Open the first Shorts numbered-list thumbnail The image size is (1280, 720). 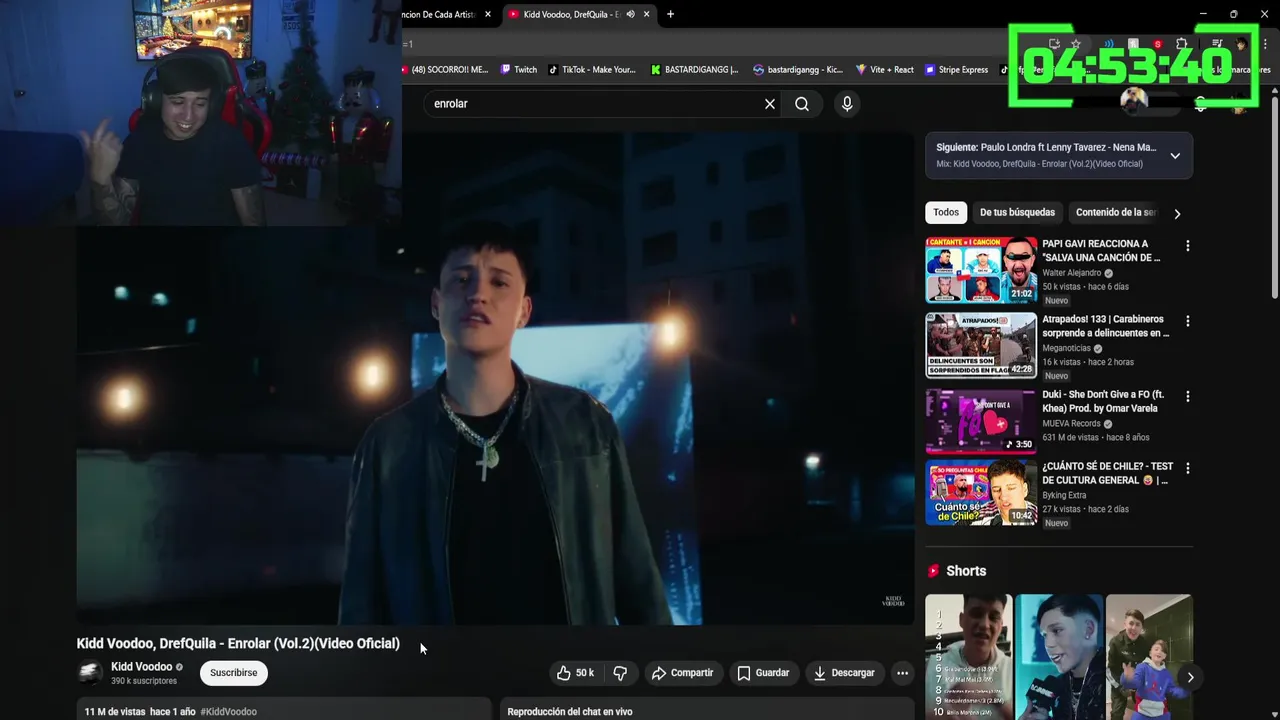969,657
